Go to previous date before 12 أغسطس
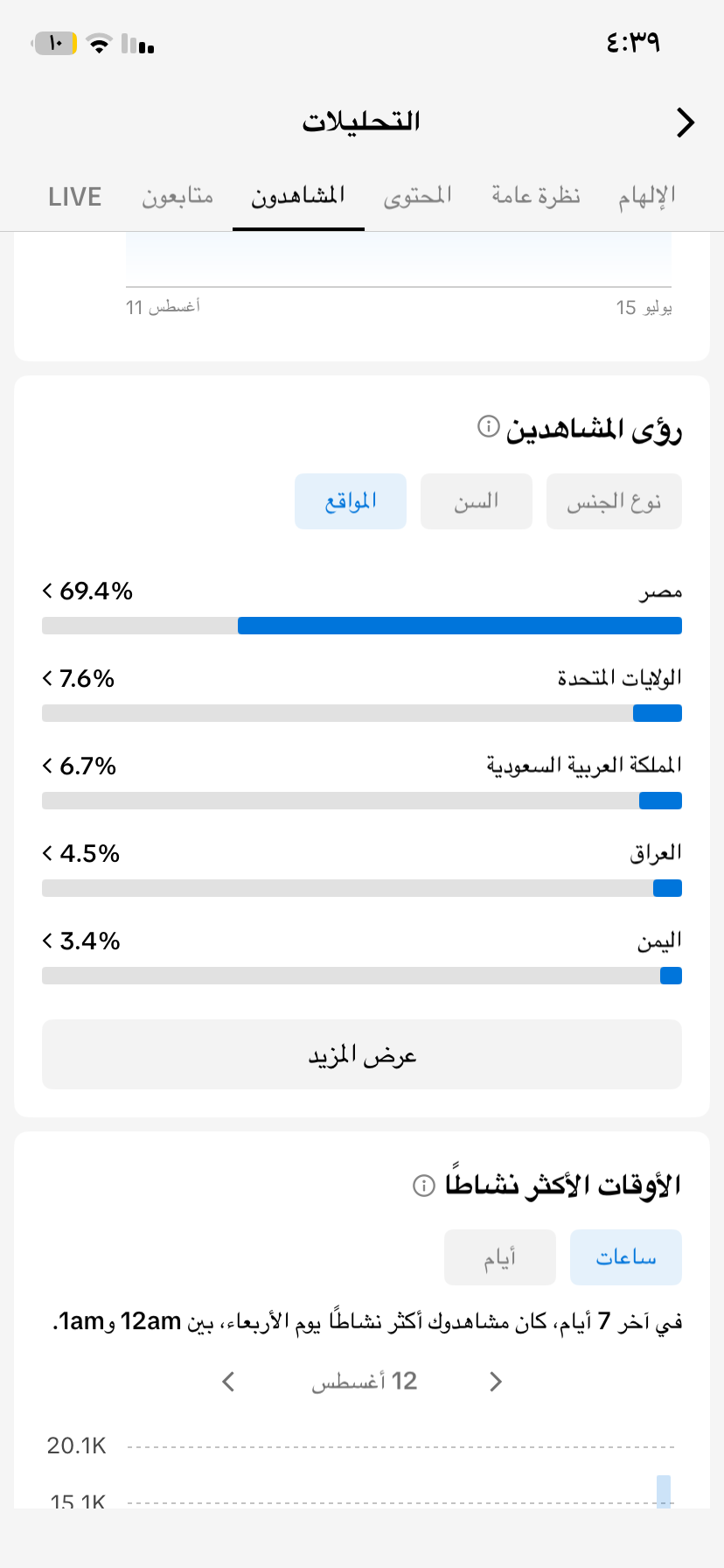 [x=496, y=1382]
